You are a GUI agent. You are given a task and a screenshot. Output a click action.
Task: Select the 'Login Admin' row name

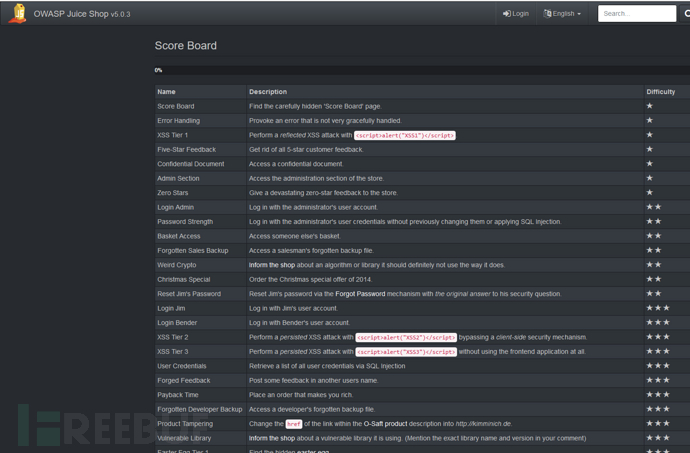click(175, 207)
